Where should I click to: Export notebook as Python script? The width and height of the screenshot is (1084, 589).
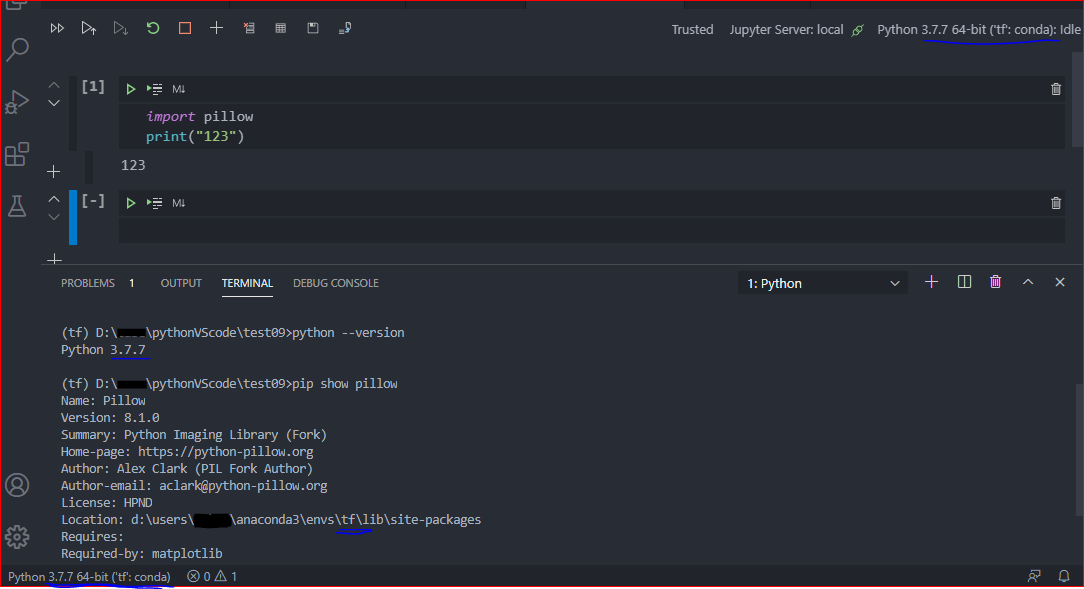344,28
